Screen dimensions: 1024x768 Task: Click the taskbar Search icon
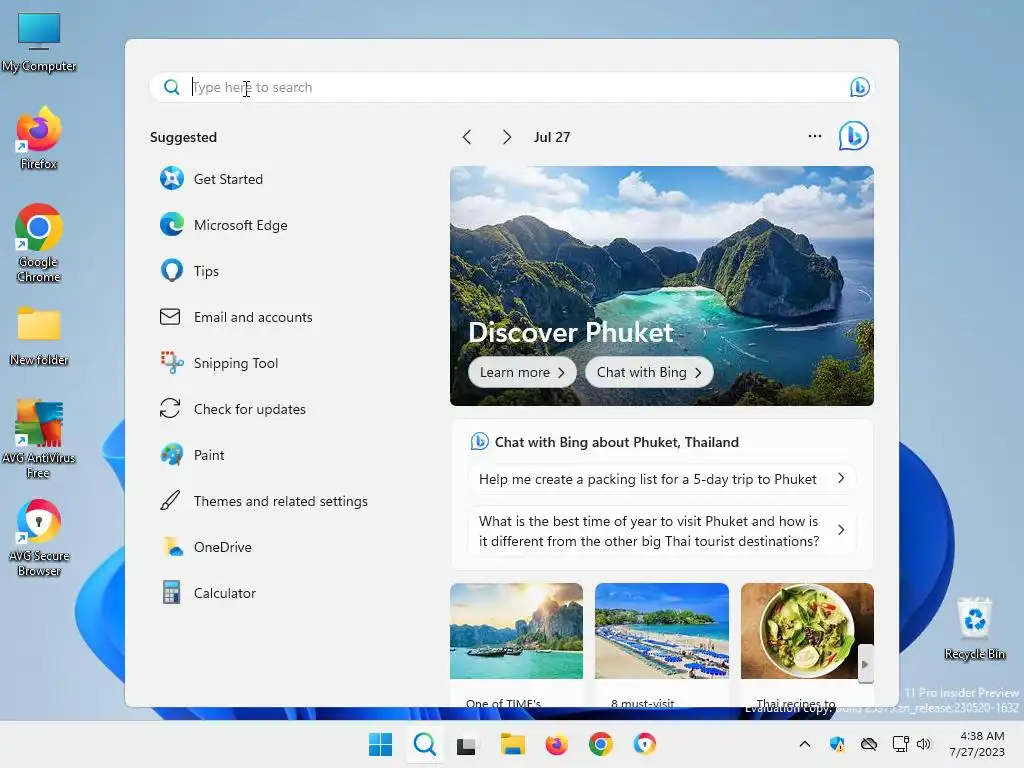424,744
